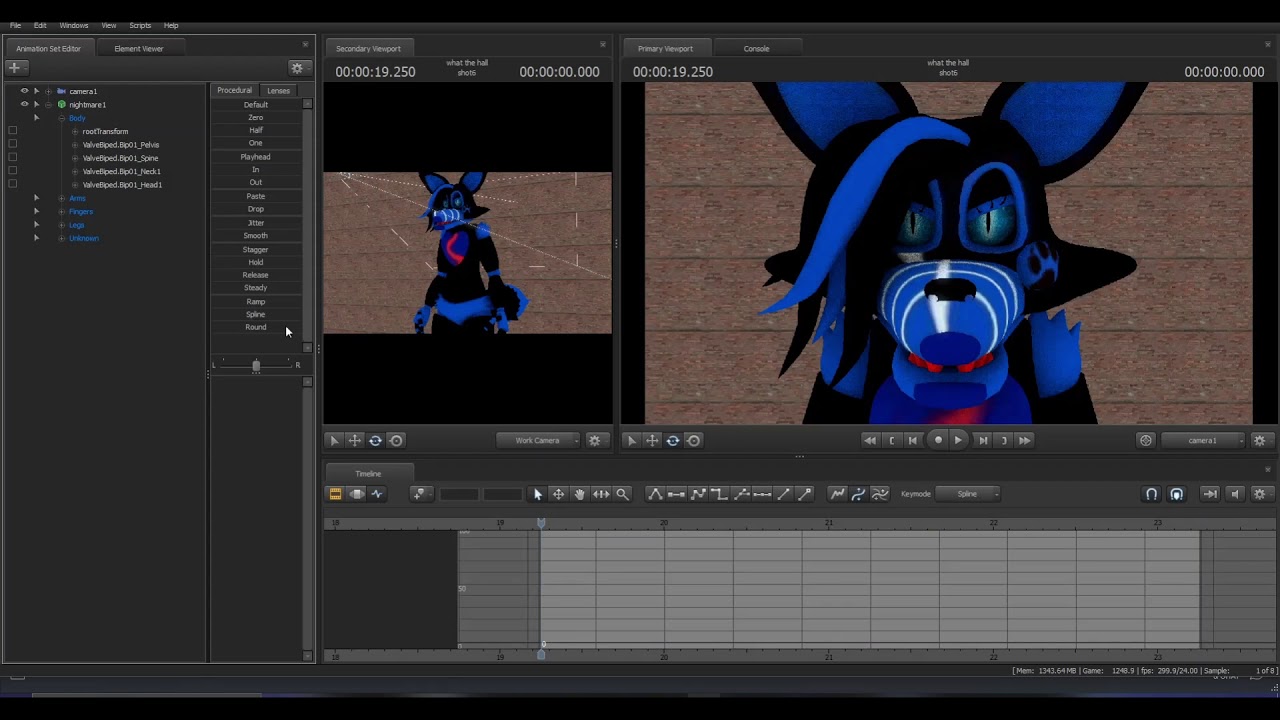Click the mute speaker icon in timeline

1235,494
